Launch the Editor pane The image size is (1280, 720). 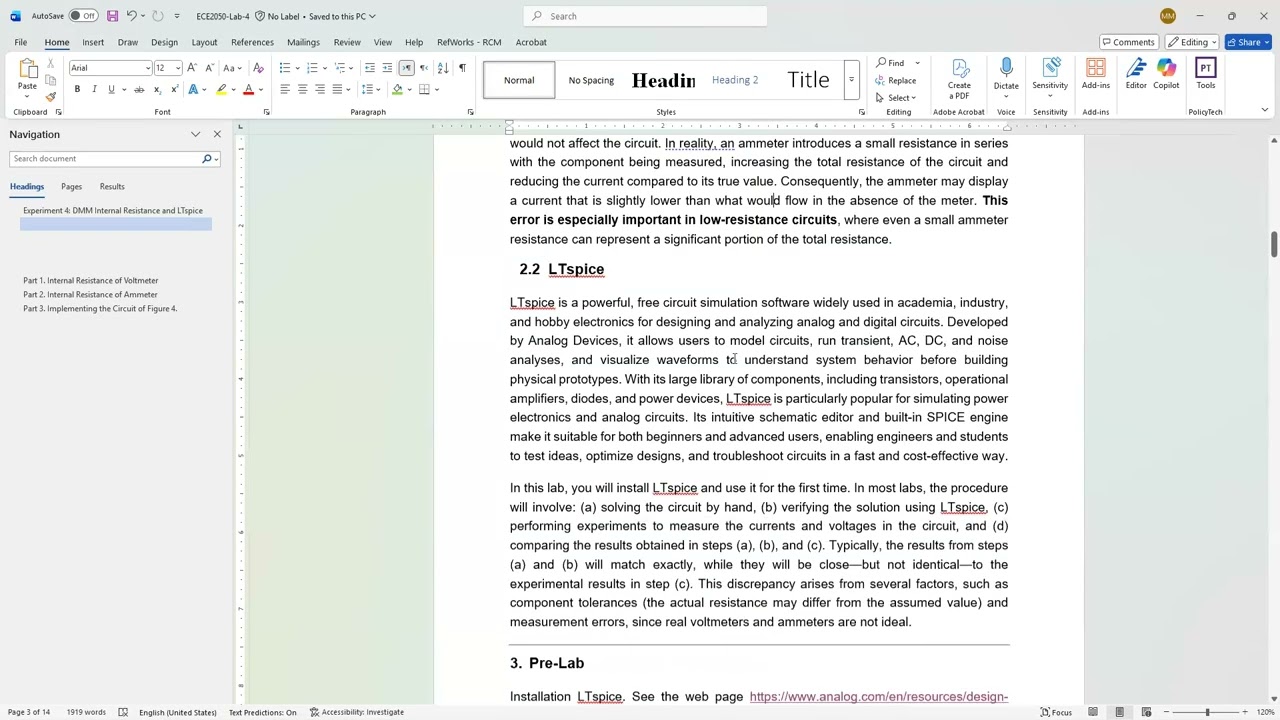(x=1136, y=75)
